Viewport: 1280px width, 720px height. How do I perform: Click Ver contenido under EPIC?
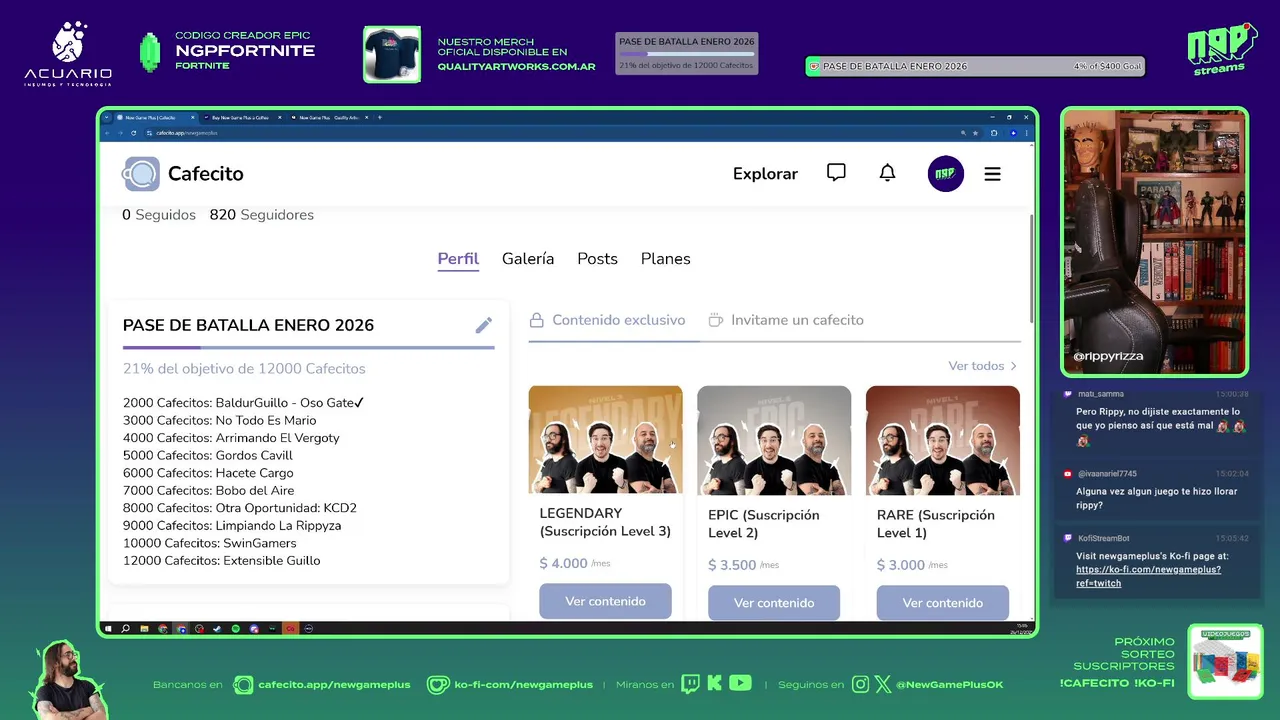click(x=774, y=603)
